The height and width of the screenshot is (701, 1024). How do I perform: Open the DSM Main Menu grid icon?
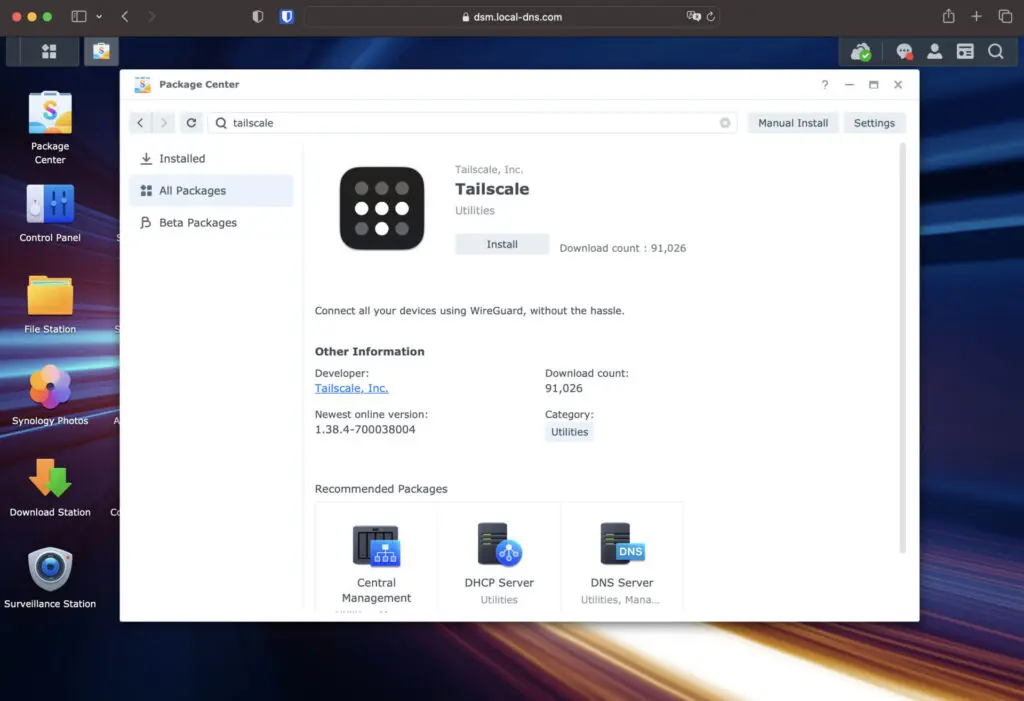tap(49, 52)
